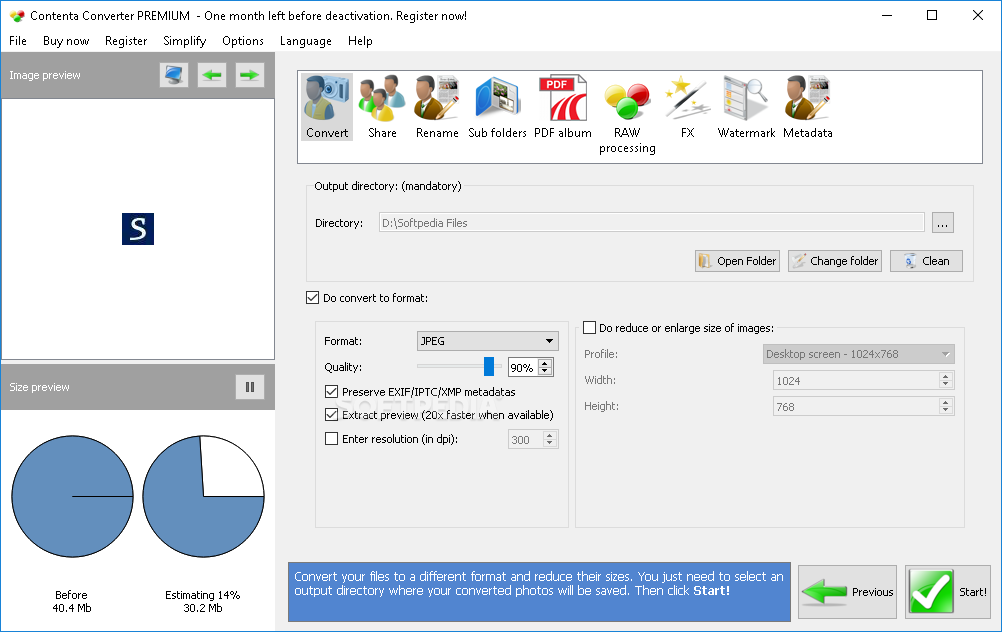Open the Simplify menu

click(x=185, y=41)
